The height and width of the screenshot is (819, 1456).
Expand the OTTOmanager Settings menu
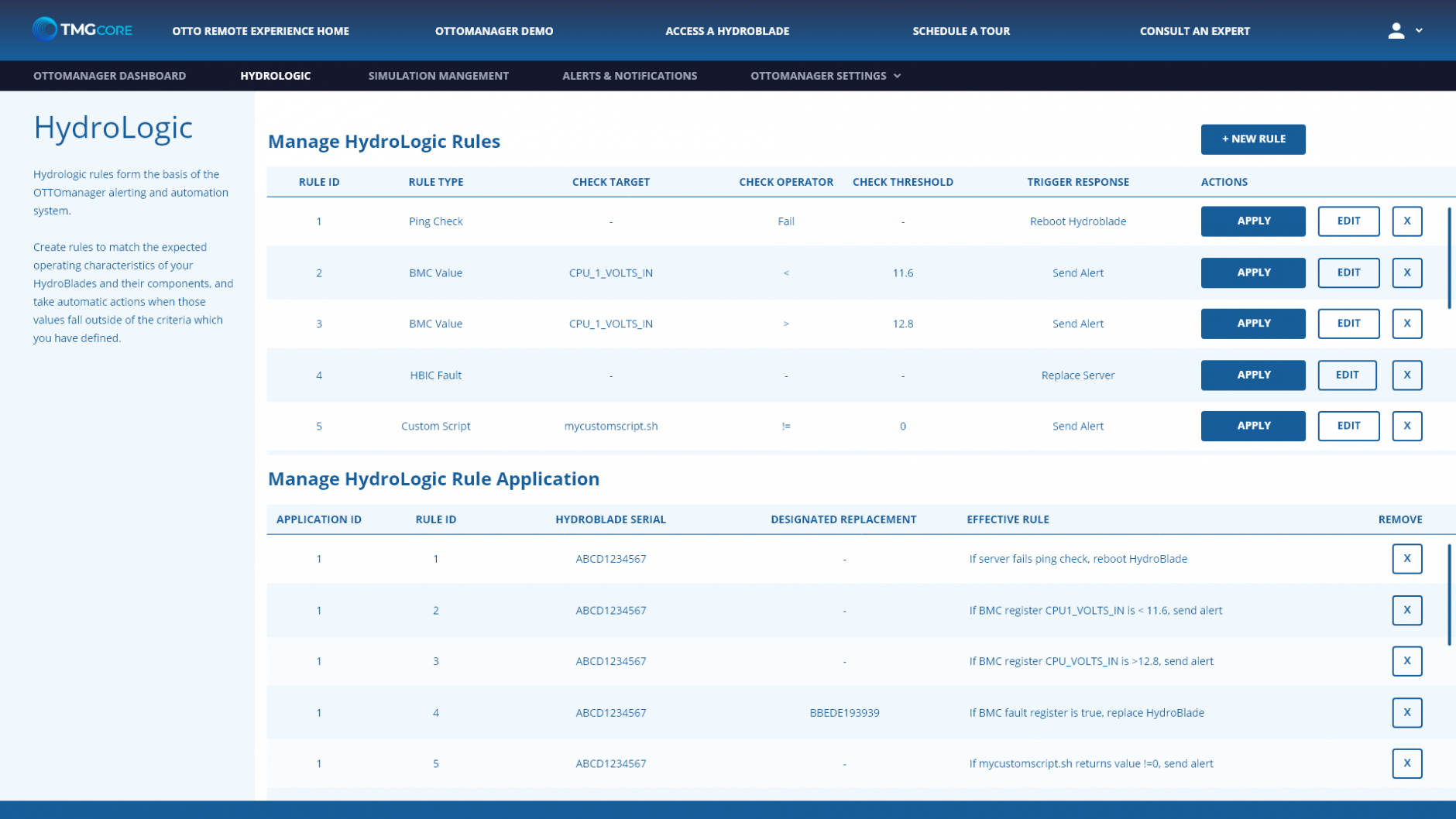[x=826, y=76]
